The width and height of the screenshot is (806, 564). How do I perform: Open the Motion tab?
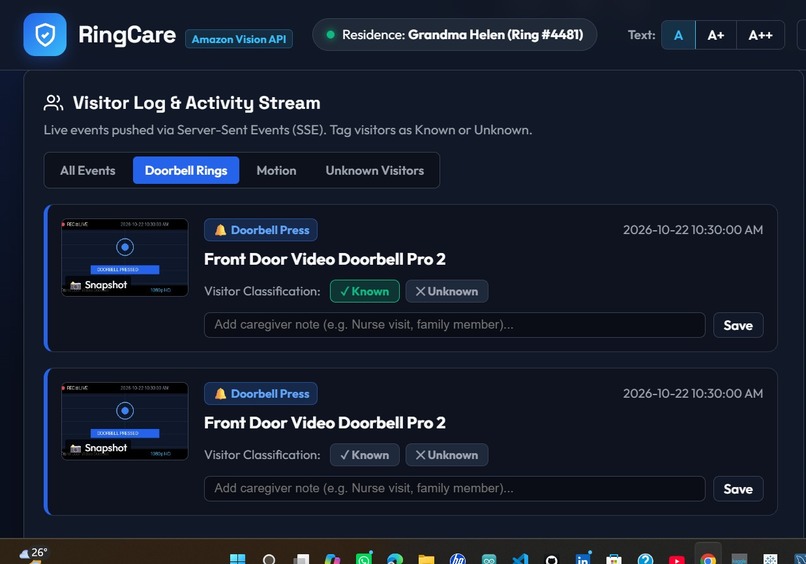point(276,171)
